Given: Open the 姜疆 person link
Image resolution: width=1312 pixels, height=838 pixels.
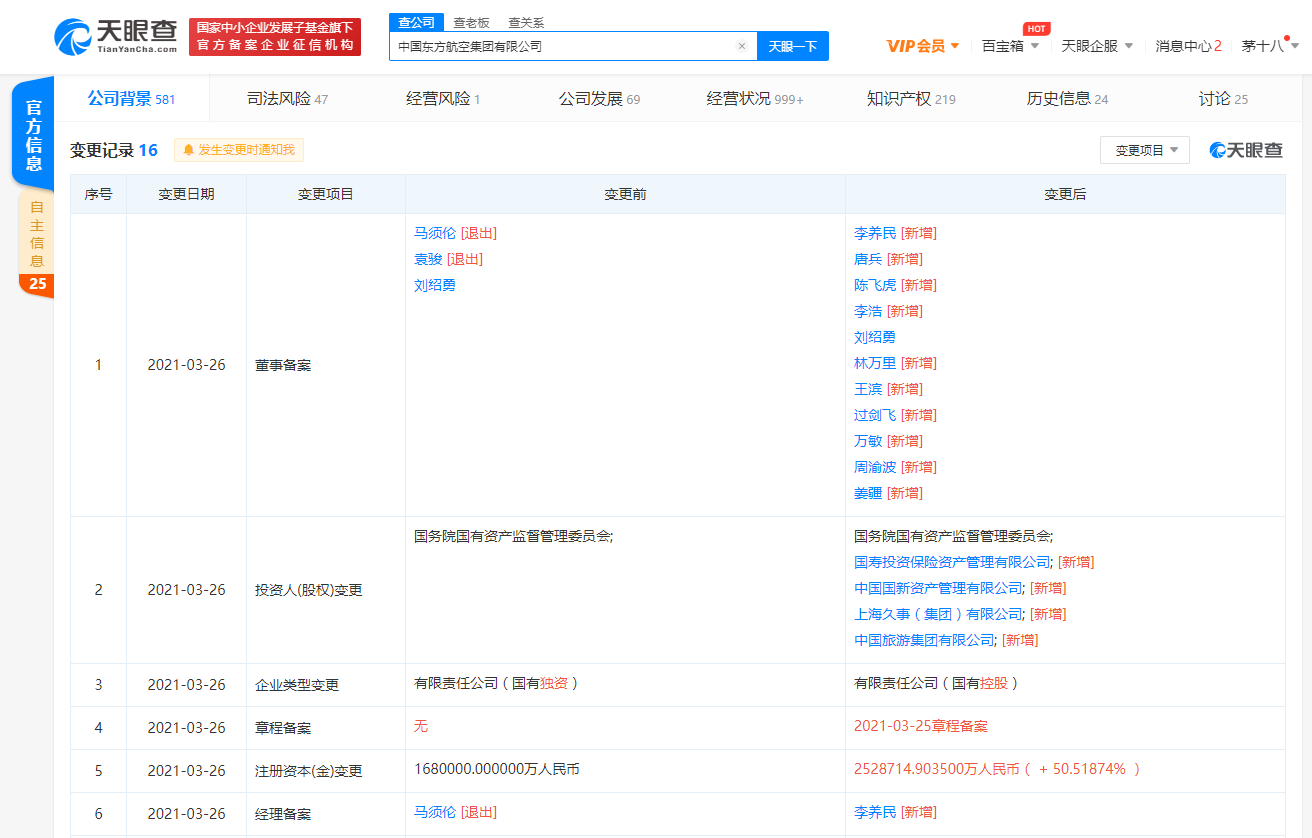Looking at the screenshot, I should point(868,493).
